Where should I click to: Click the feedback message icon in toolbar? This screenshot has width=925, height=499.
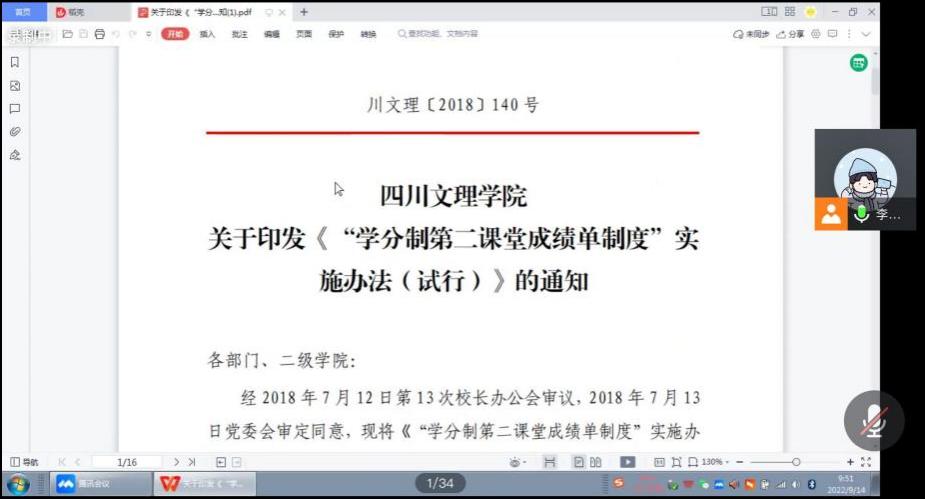(832, 34)
